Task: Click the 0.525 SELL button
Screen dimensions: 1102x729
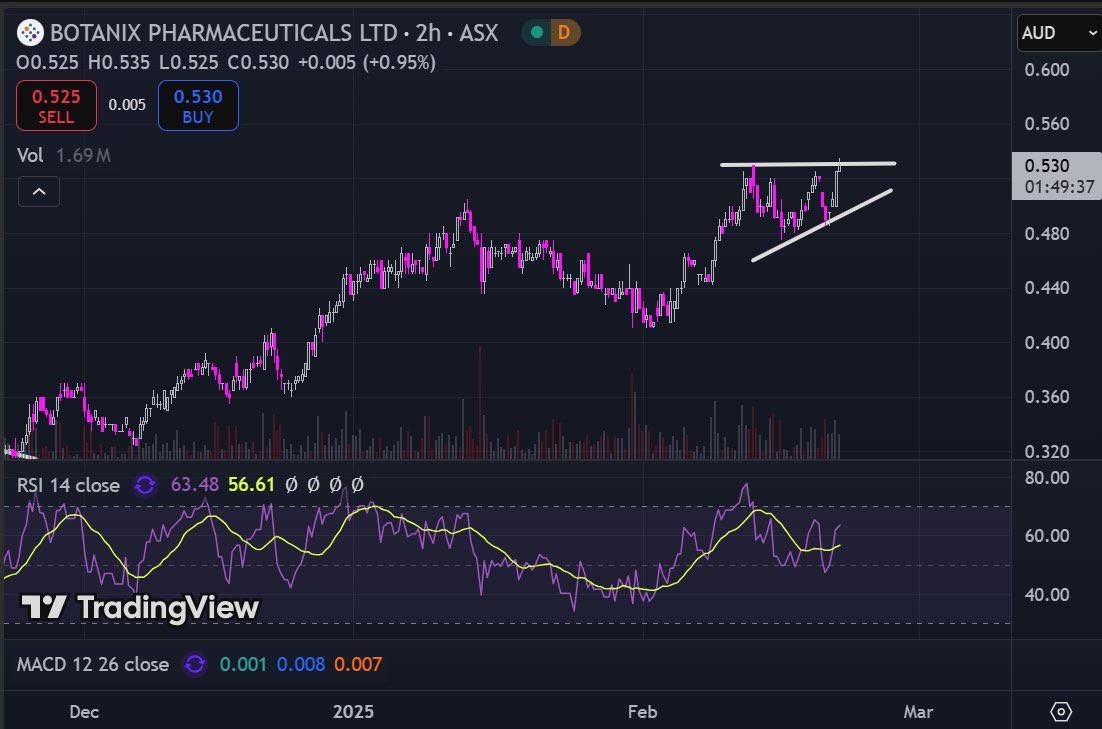Action: point(56,105)
